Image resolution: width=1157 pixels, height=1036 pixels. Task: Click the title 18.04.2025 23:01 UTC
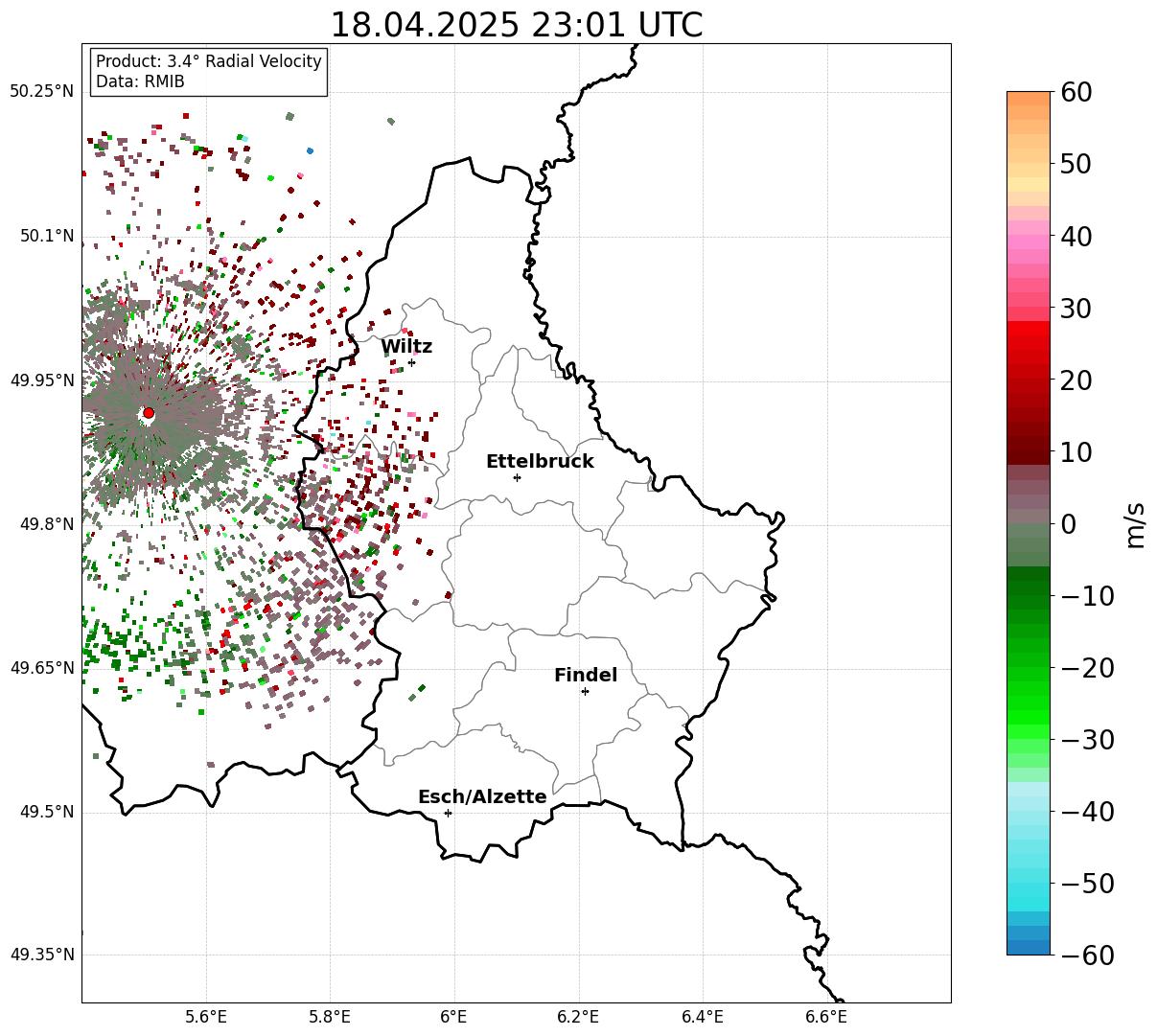(x=516, y=25)
